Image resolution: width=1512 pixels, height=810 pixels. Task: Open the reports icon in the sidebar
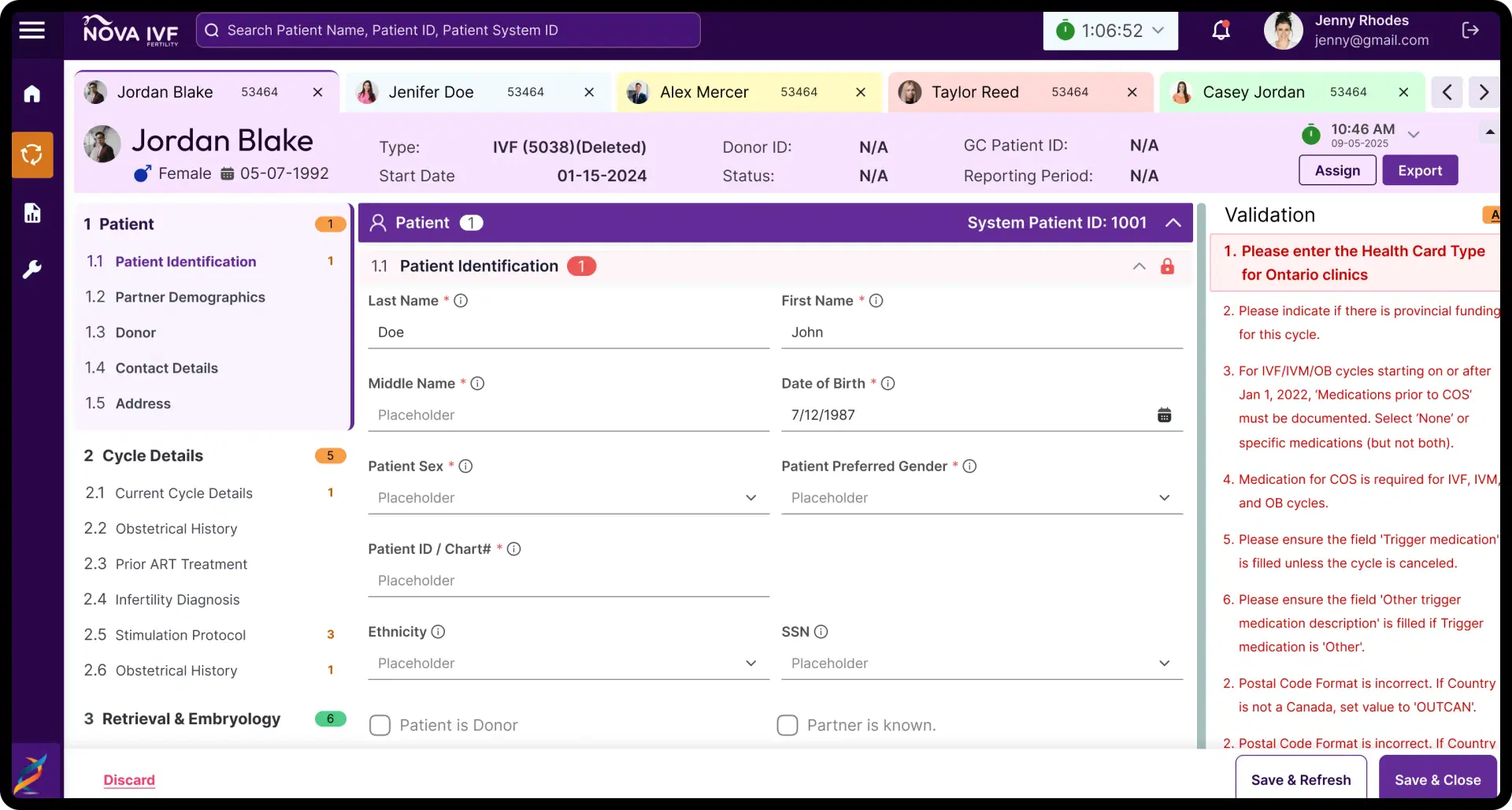click(31, 213)
